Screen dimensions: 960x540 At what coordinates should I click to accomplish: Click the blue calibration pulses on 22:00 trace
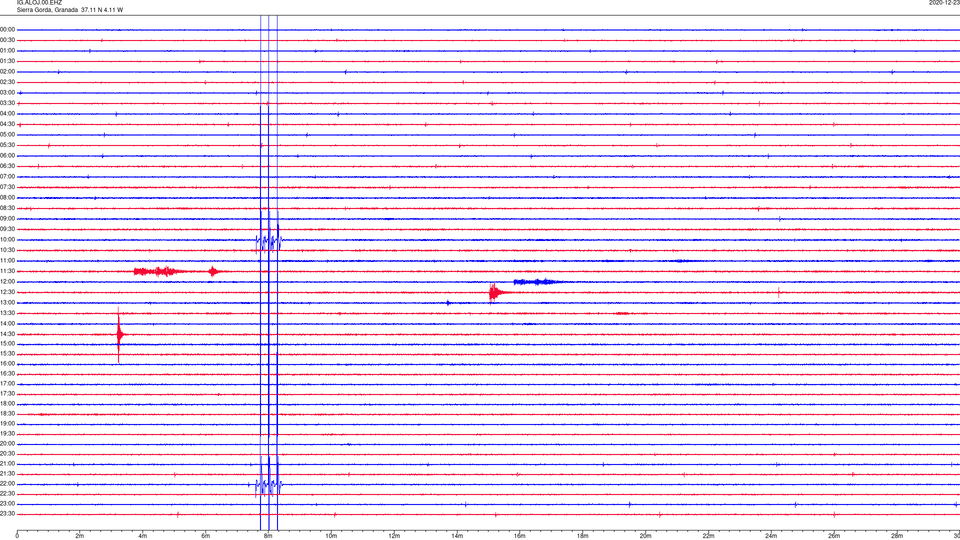coord(268,486)
